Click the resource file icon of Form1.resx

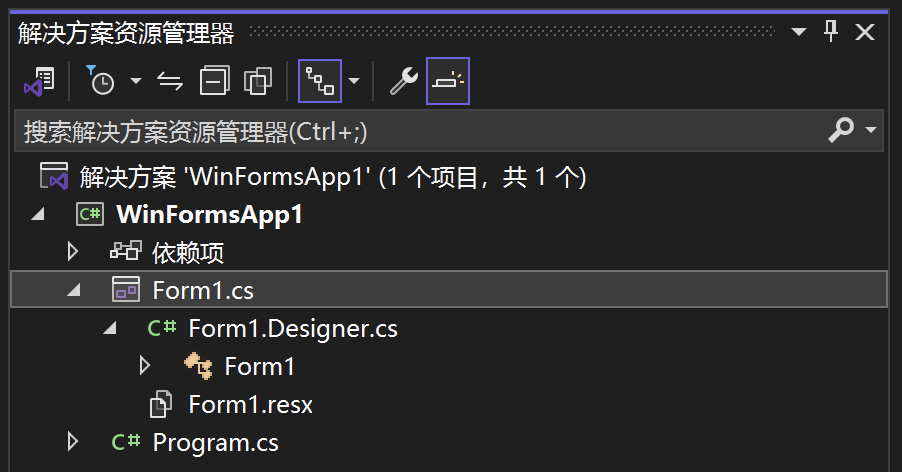tap(160, 404)
